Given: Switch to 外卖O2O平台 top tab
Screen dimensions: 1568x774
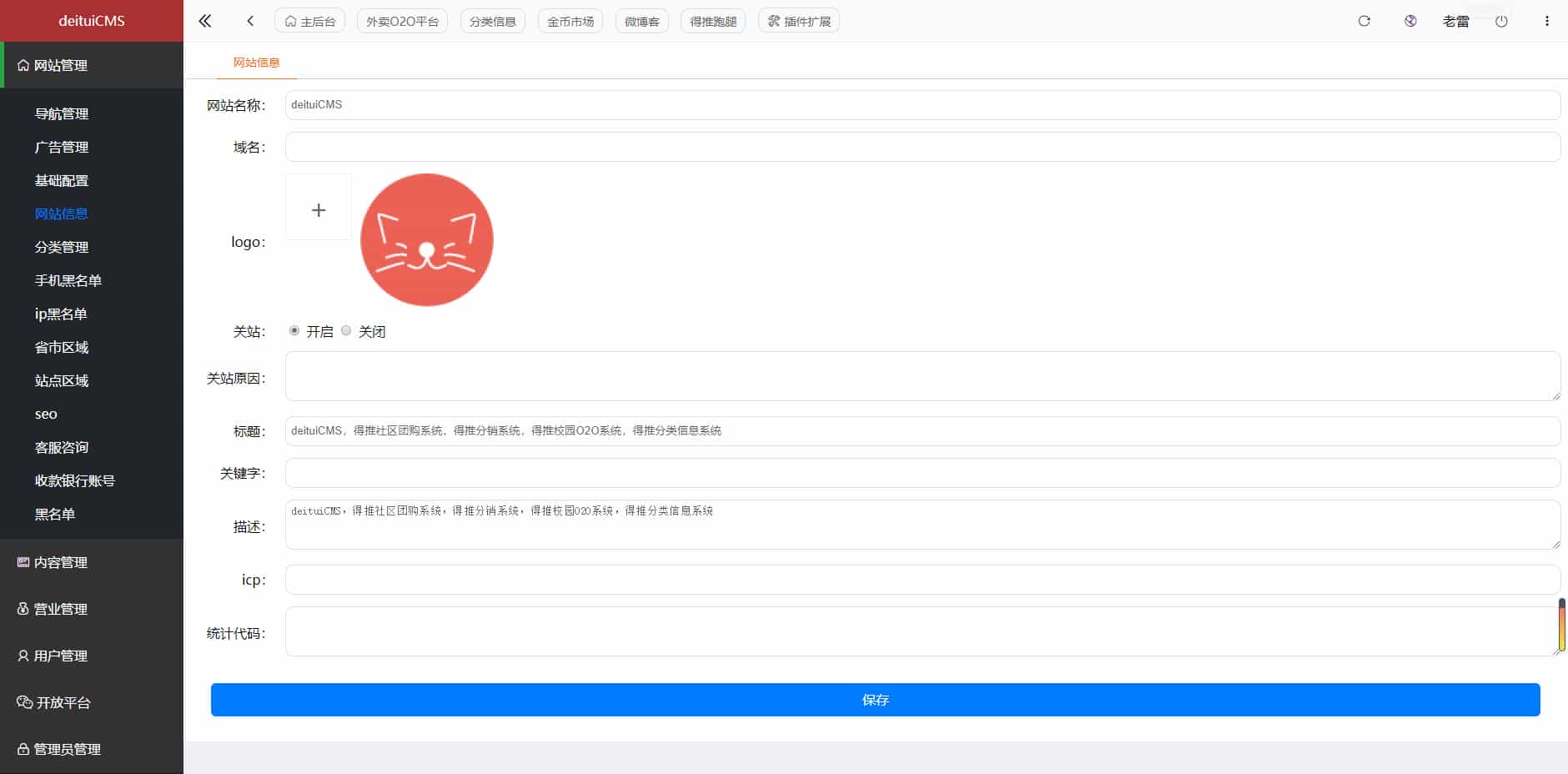Looking at the screenshot, I should (x=402, y=21).
